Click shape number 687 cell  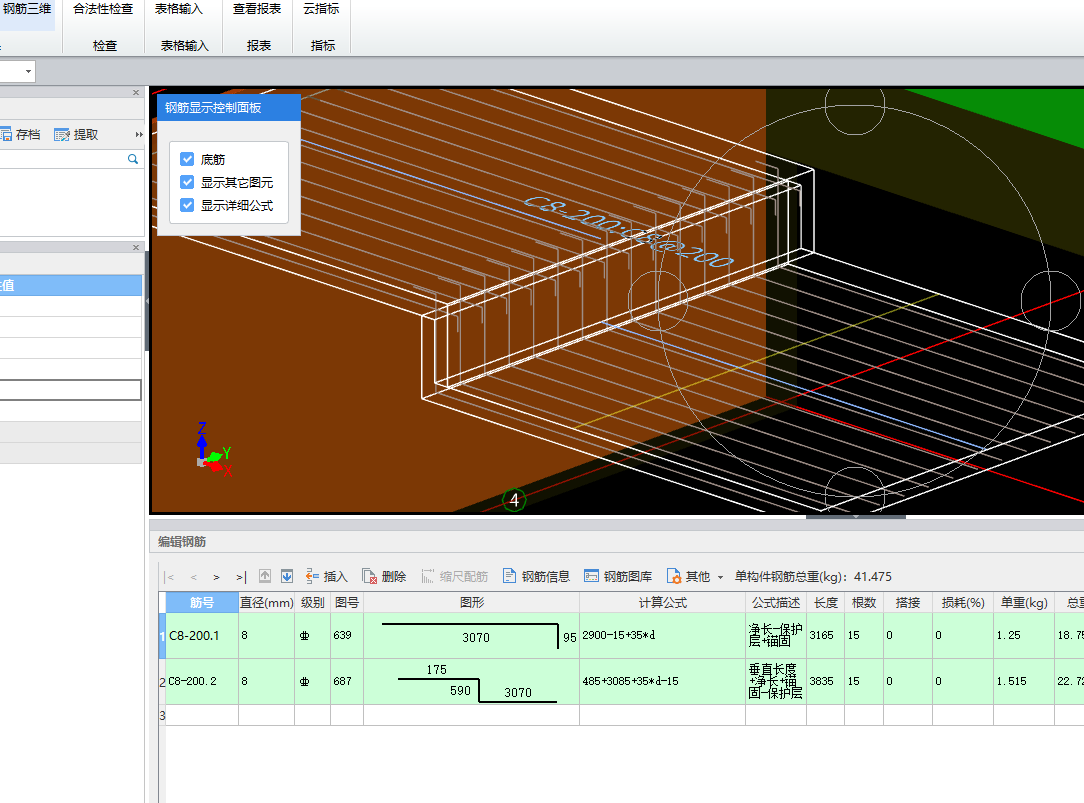point(347,681)
